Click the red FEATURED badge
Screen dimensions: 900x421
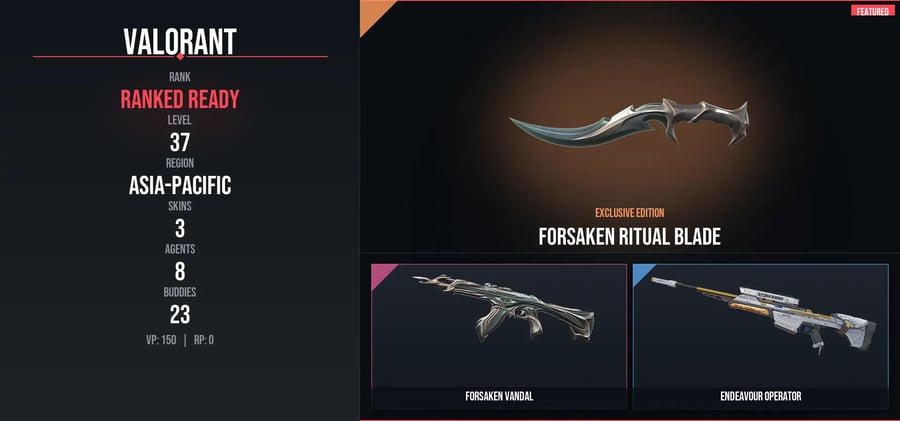[x=873, y=11]
